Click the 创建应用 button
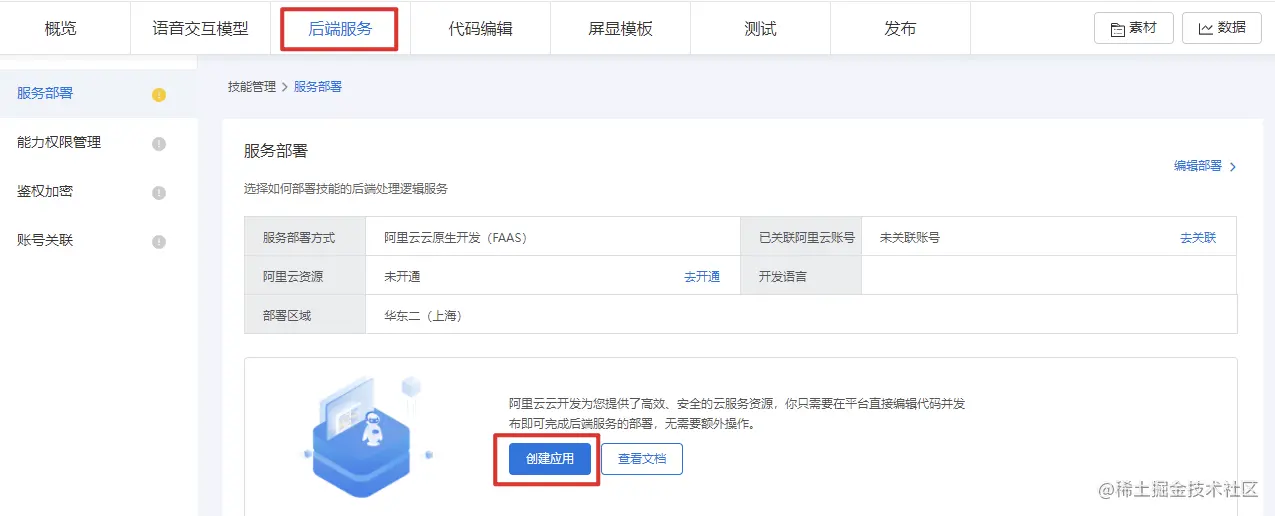This screenshot has width=1275, height=516. (x=550, y=459)
